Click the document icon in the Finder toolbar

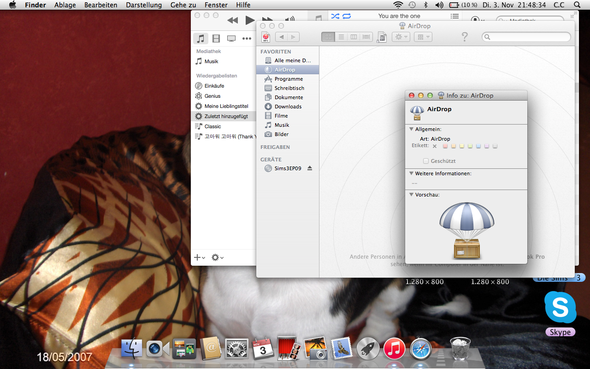[x=382, y=37]
